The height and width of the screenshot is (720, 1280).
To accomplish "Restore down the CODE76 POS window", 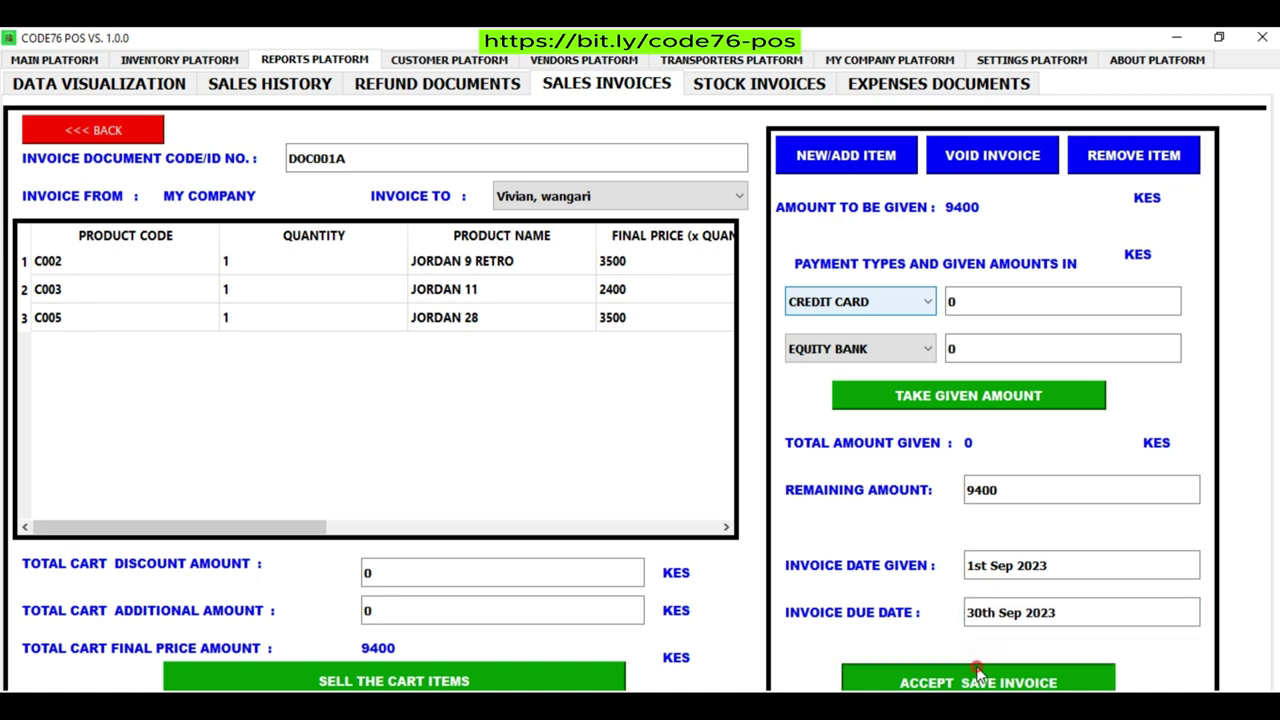I will pos(1219,37).
